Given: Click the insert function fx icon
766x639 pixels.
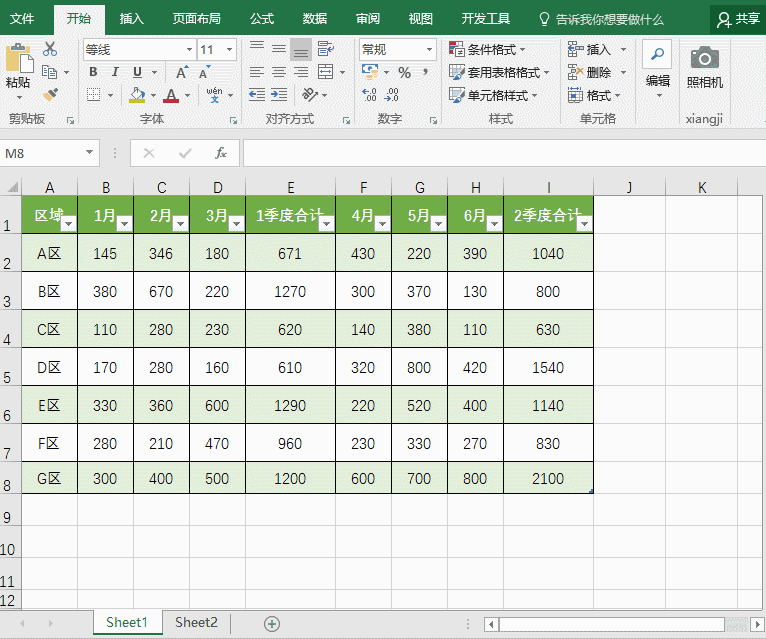Looking at the screenshot, I should [x=221, y=153].
